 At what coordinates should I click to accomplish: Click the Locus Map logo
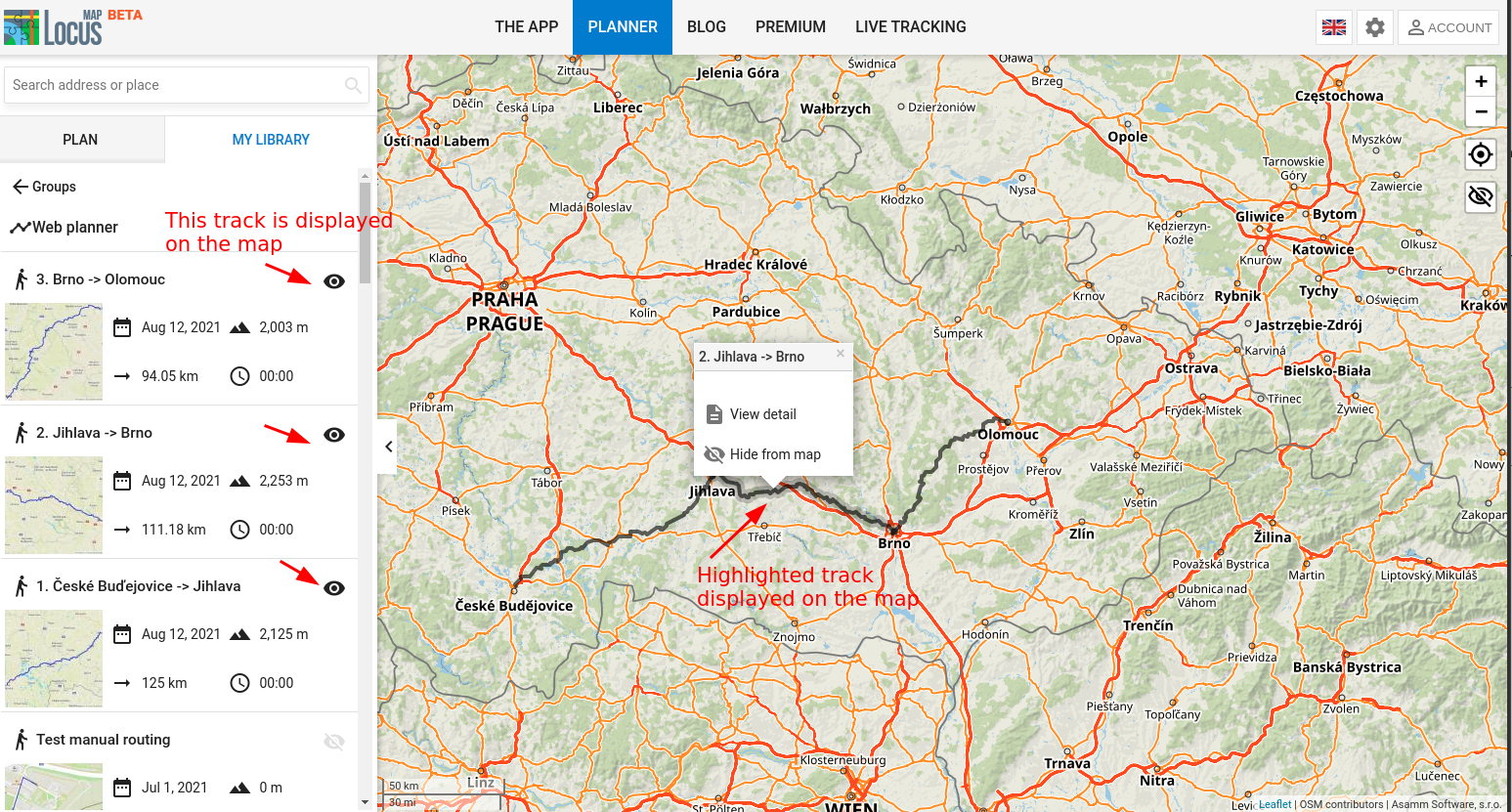[54, 26]
